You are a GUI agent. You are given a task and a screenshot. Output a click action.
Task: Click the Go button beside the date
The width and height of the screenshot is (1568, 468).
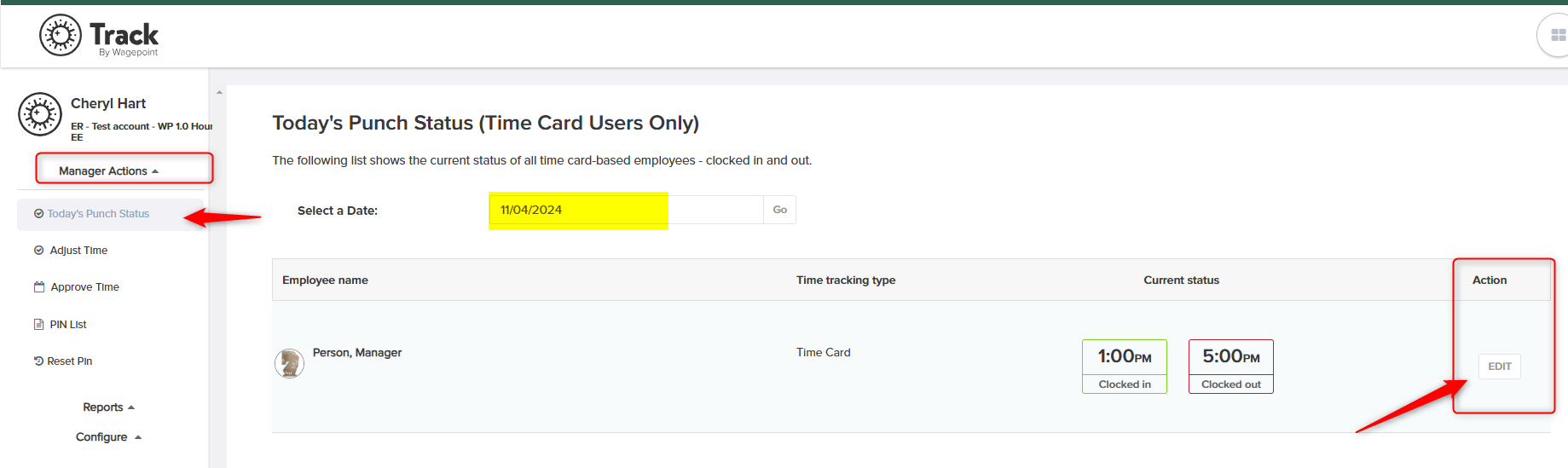point(780,210)
